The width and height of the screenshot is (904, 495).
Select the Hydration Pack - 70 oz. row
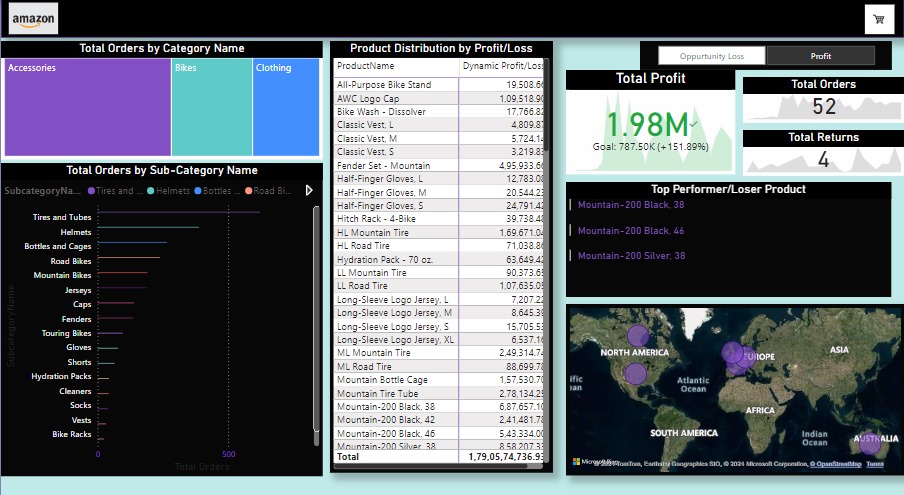point(439,259)
